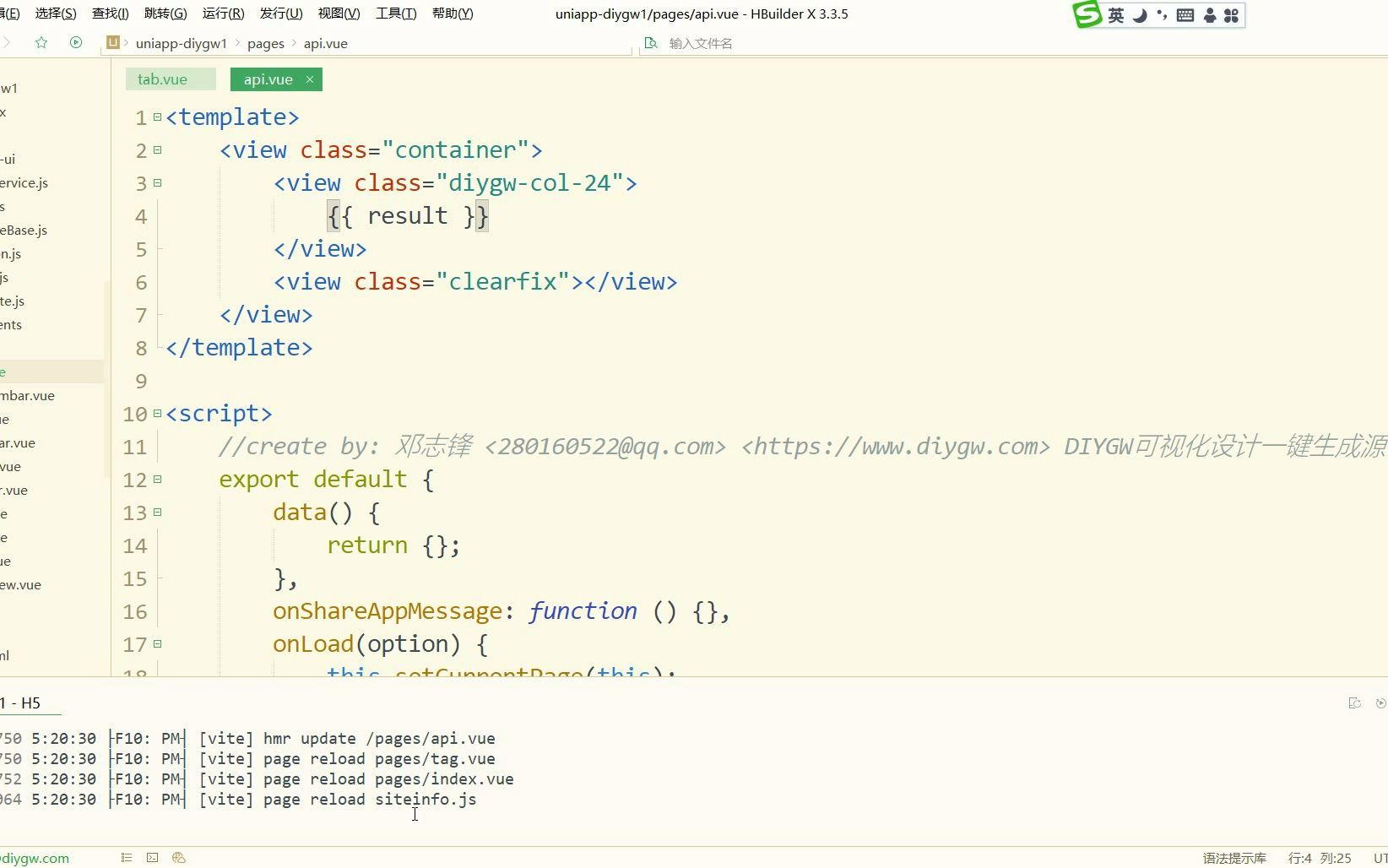Click the third status bar icon near diygw.com
This screenshot has width=1388, height=868.
point(178,857)
